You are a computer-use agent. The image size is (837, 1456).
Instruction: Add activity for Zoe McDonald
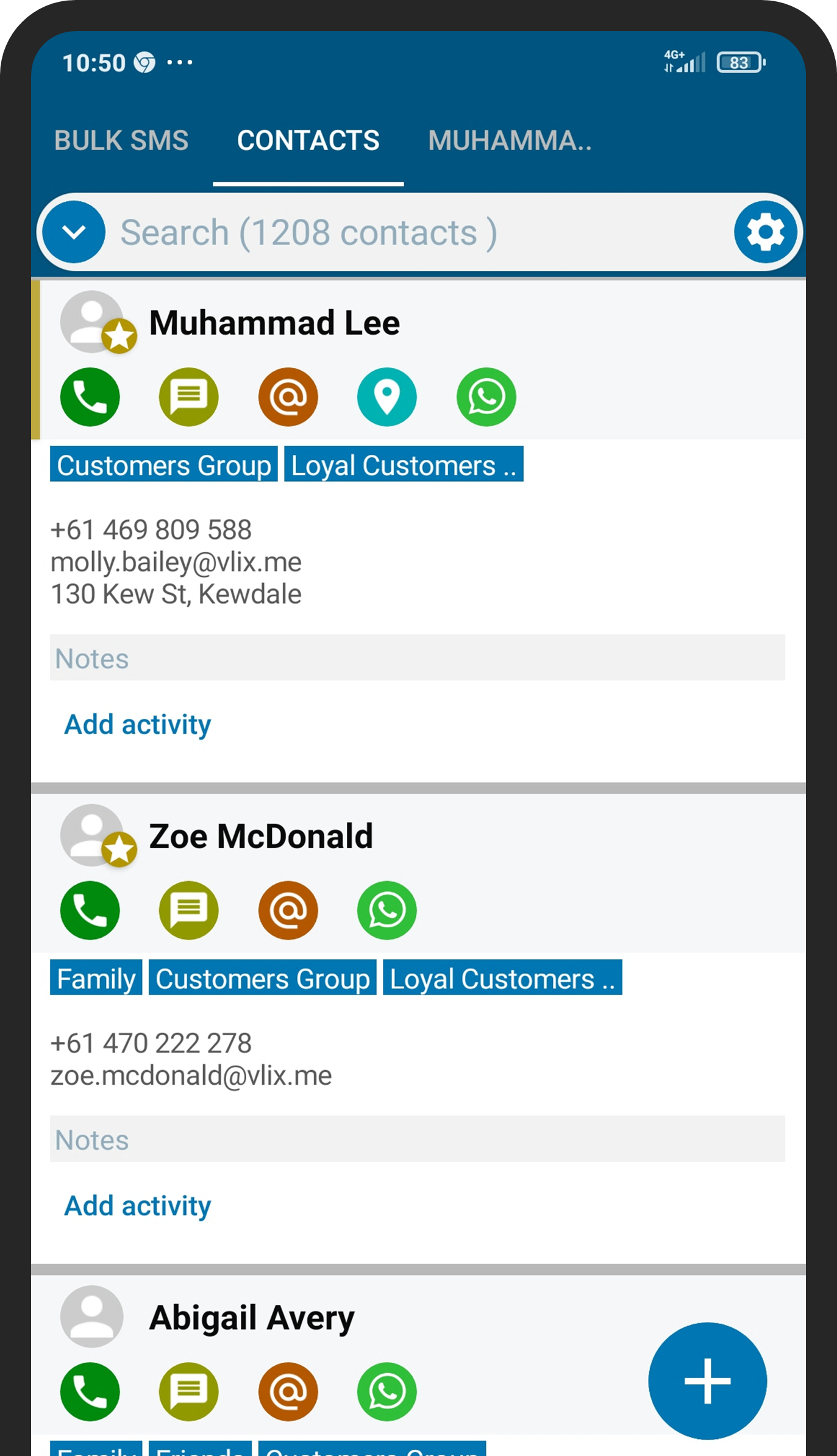click(138, 1205)
